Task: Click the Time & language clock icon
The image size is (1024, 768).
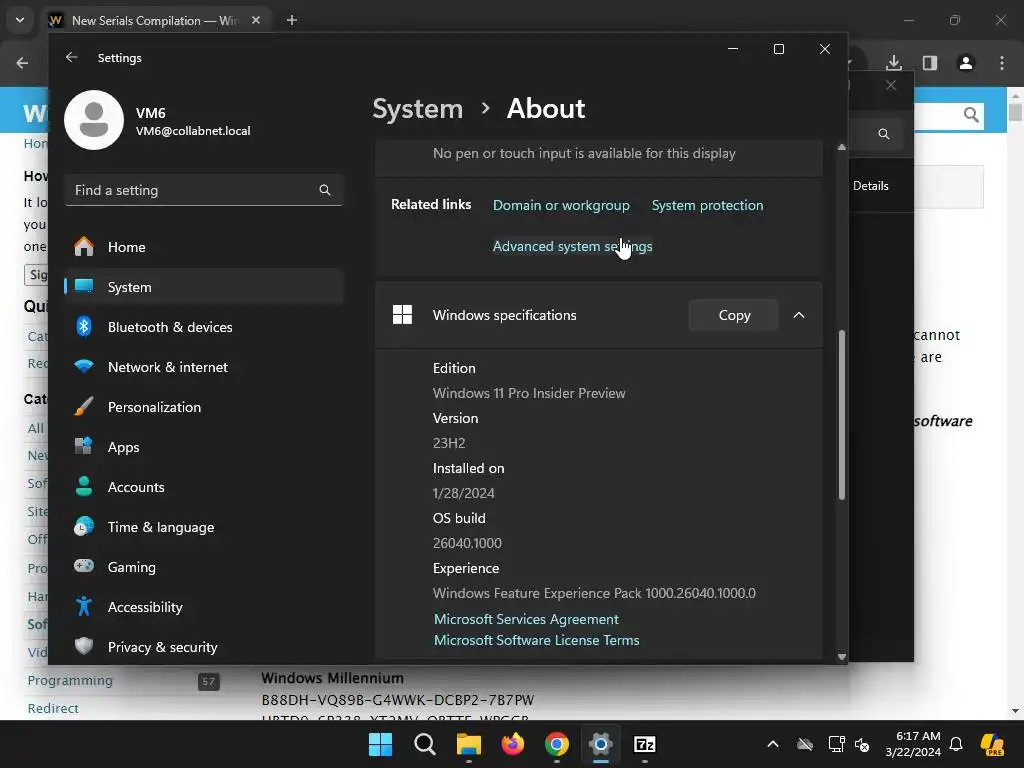Action: (x=84, y=526)
